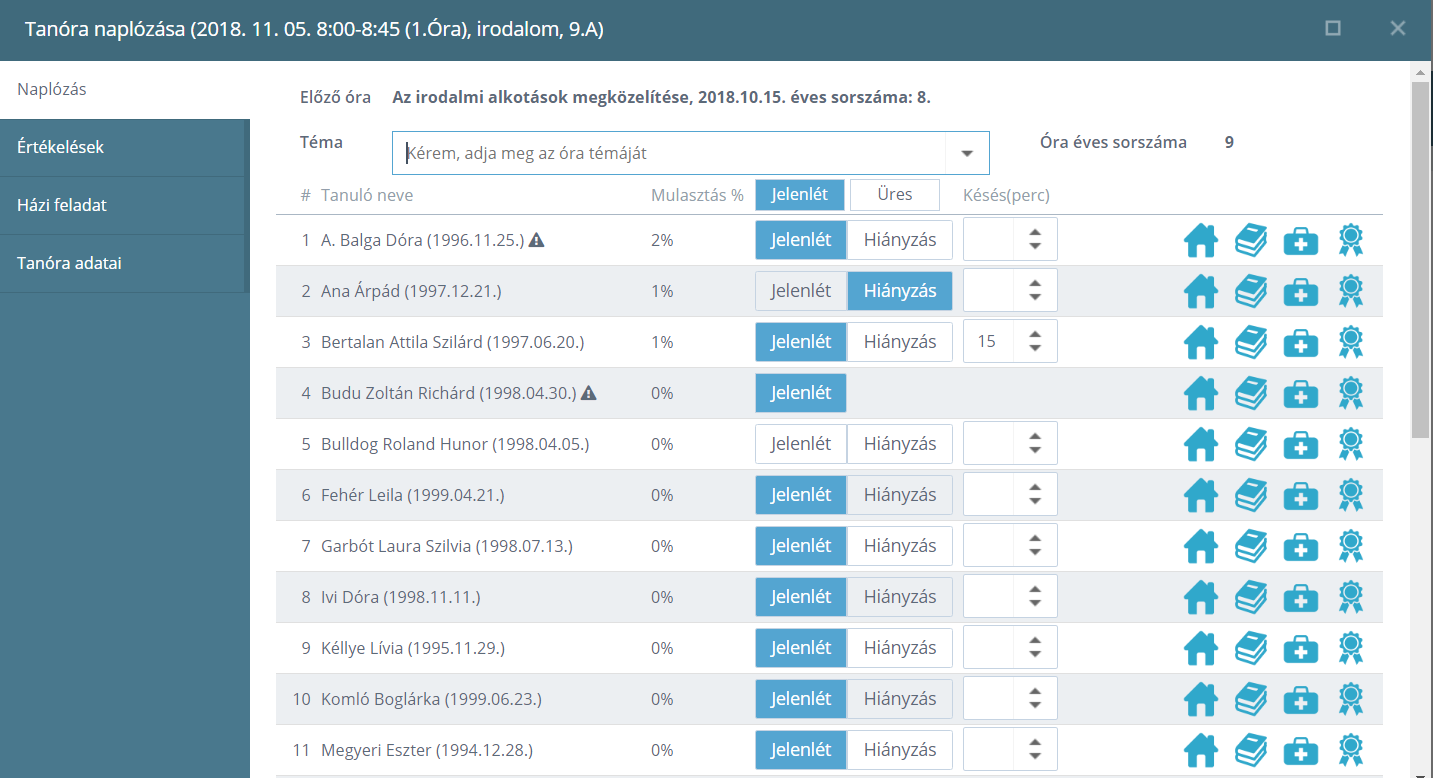Click the books icon for Bertalan Attila Szilárd
Screen dimensions: 1433x778
click(x=1251, y=342)
